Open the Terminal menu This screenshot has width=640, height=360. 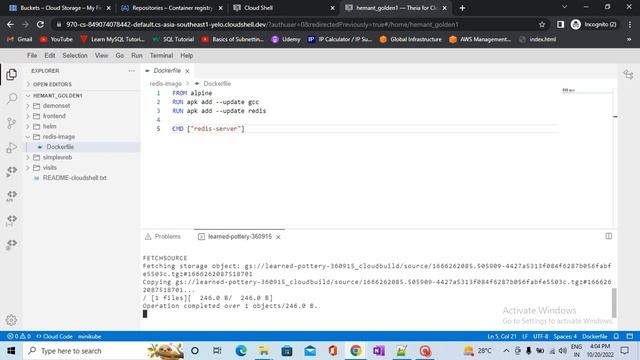[x=161, y=56]
